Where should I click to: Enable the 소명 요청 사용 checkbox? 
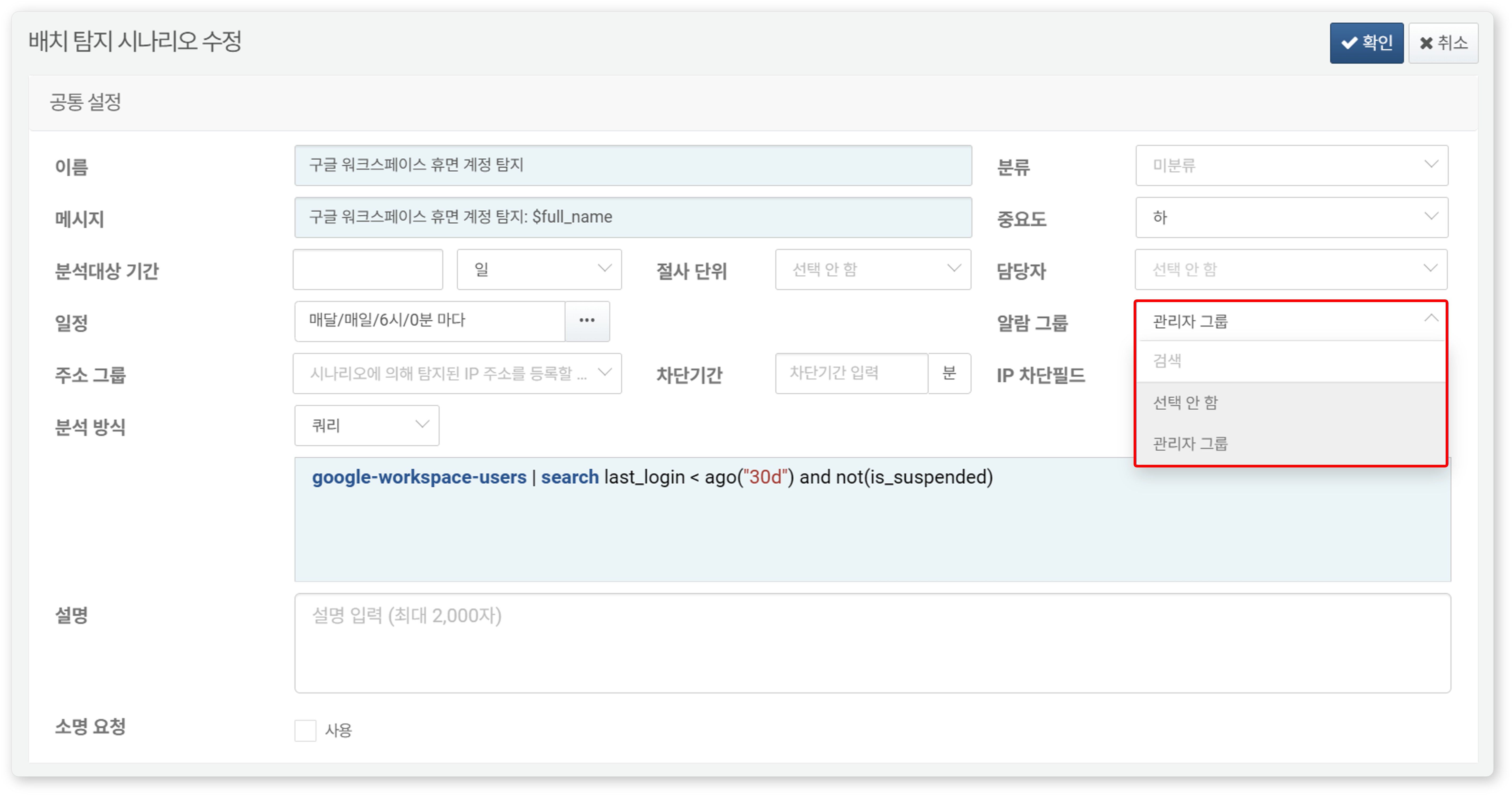point(305,730)
